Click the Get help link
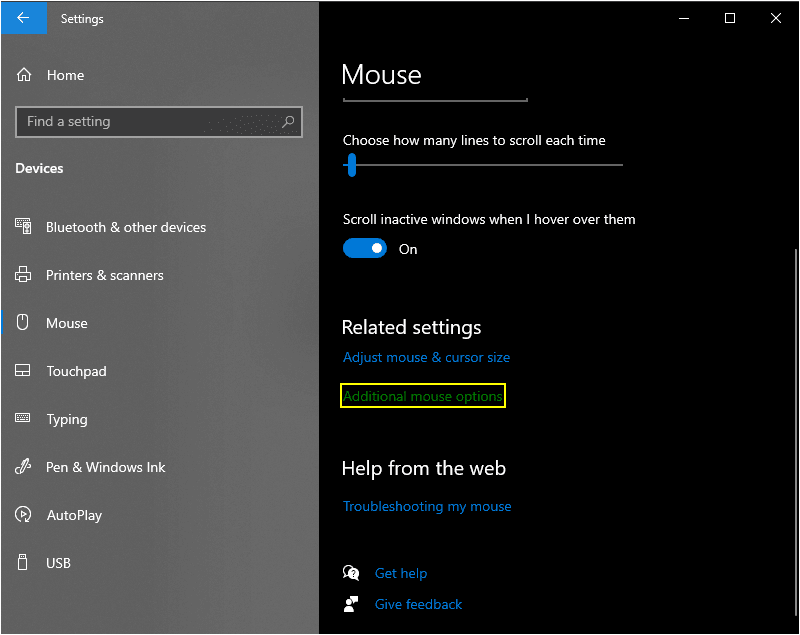This screenshot has height=635, width=800. coord(401,573)
